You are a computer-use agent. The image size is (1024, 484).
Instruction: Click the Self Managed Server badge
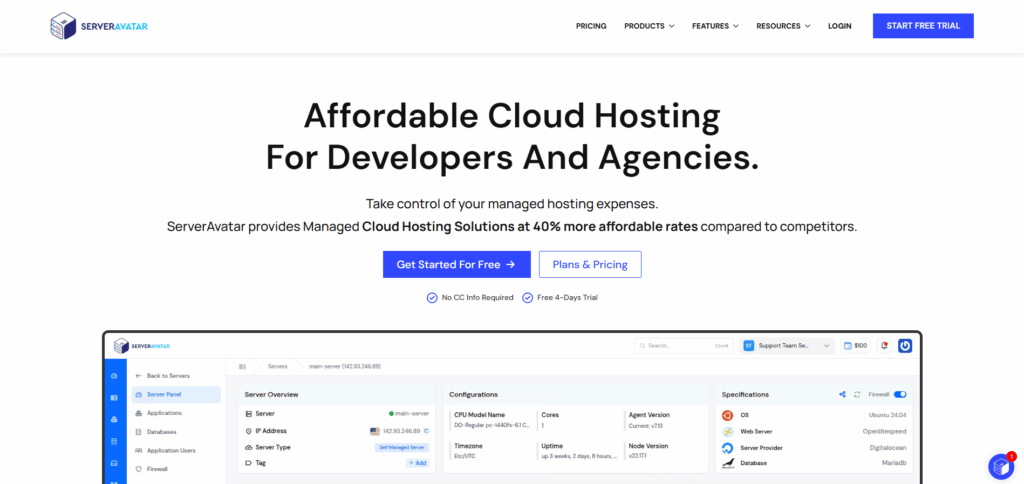pyautogui.click(x=402, y=447)
